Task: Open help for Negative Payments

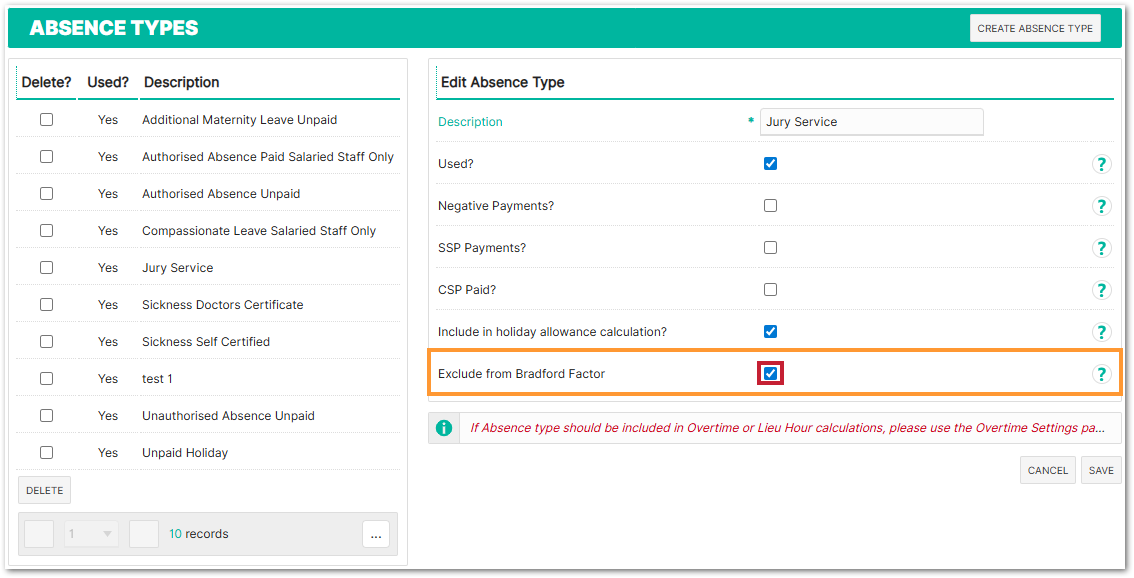Action: tap(1101, 206)
